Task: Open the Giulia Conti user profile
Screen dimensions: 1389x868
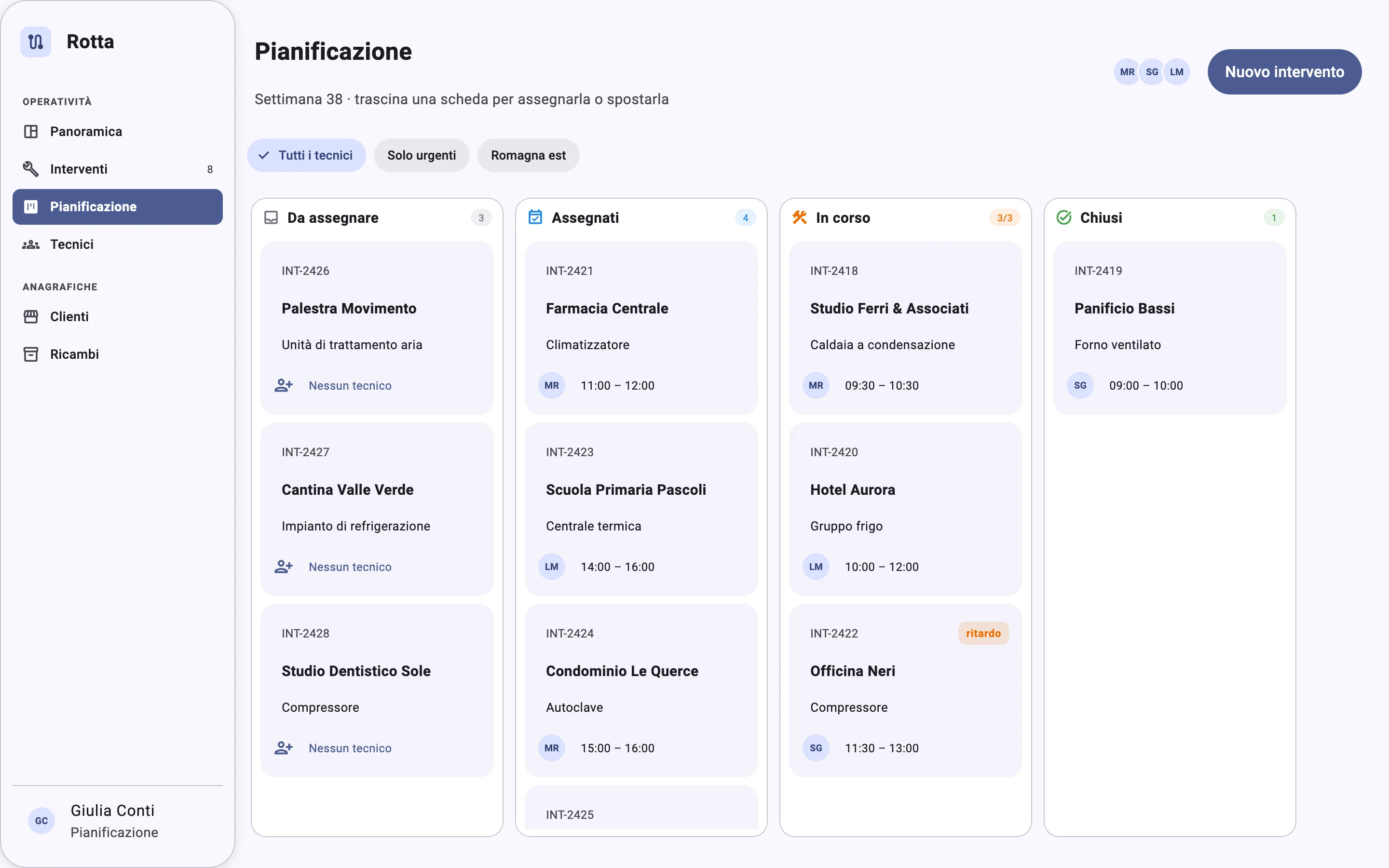Action: pos(118,821)
